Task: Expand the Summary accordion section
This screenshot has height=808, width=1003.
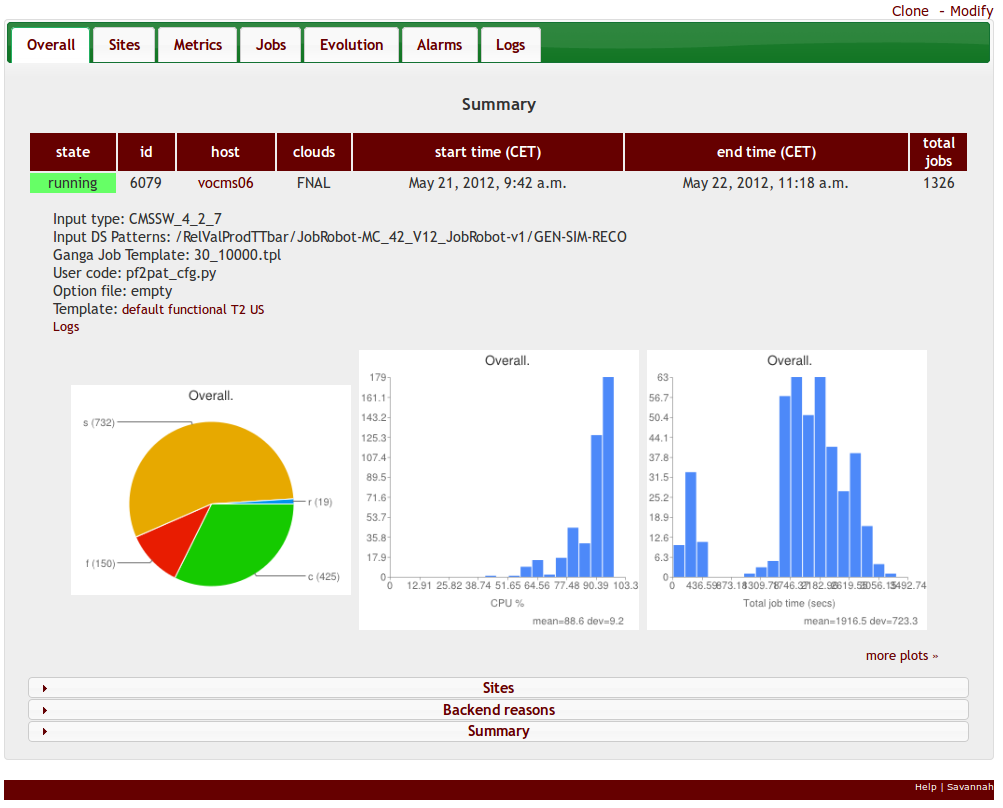Action: (x=498, y=731)
